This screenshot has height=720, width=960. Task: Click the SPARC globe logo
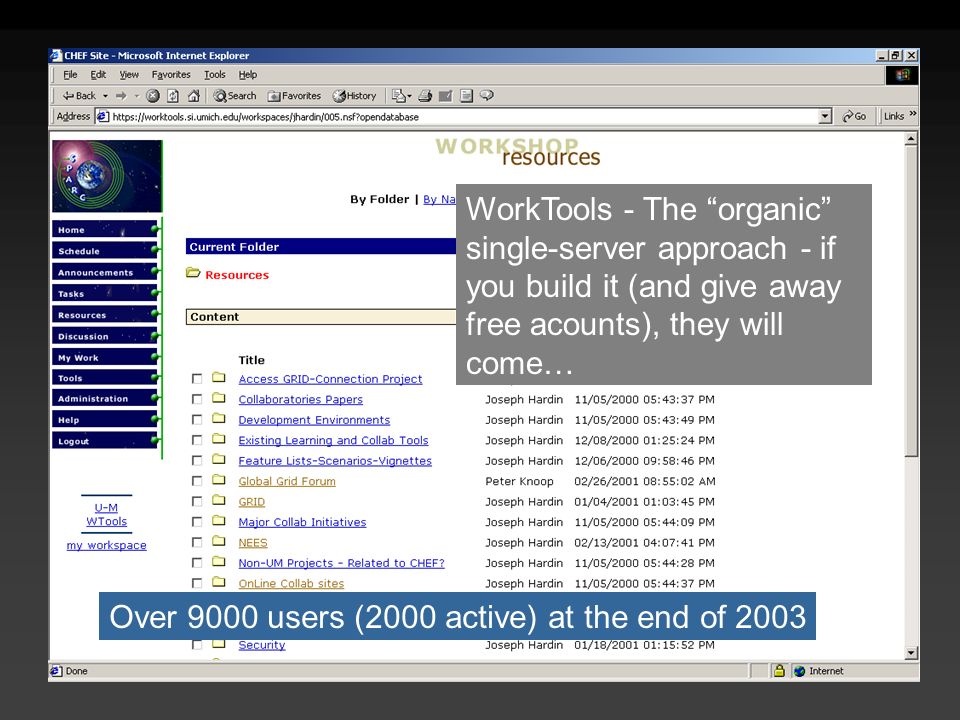[107, 176]
